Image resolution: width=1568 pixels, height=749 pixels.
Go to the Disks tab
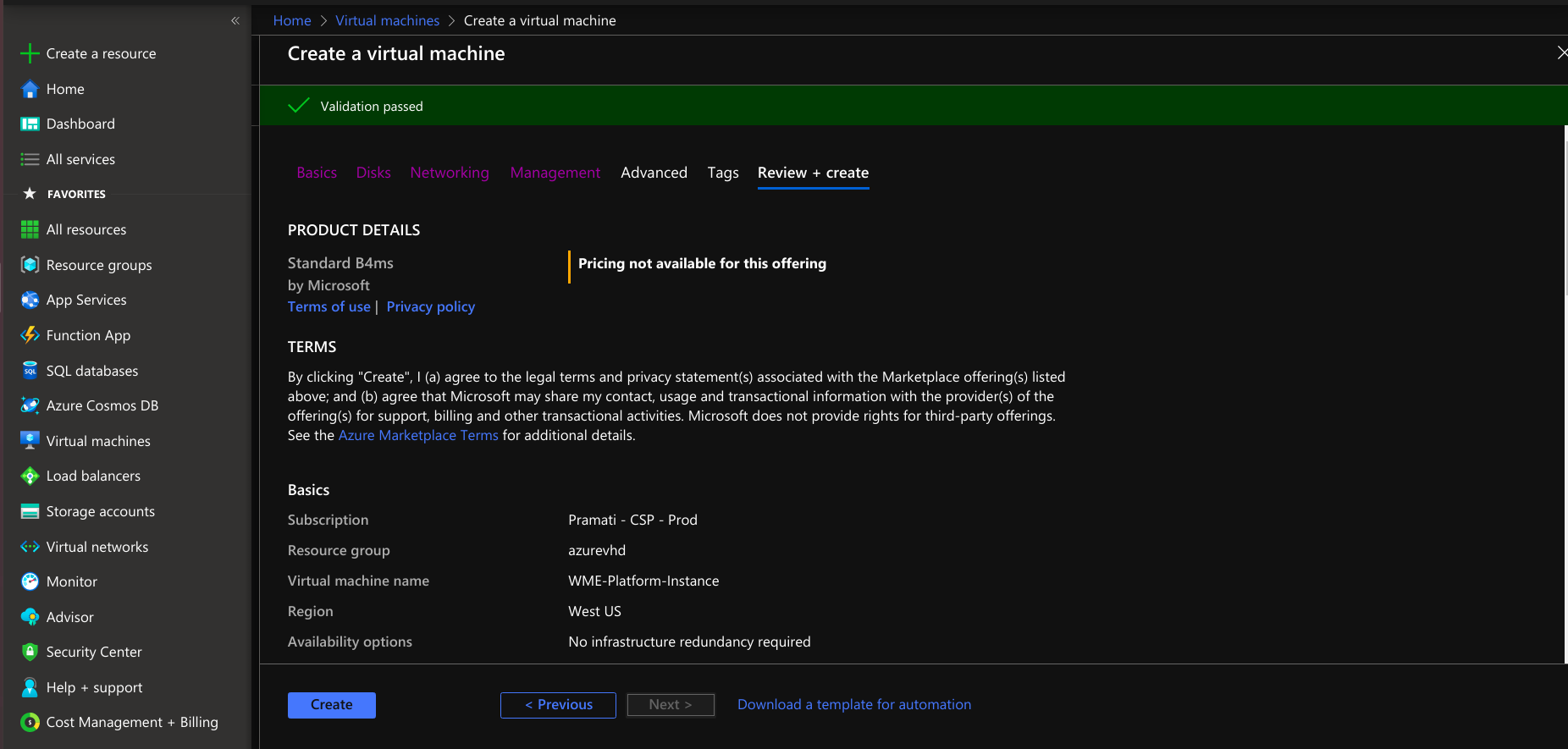click(373, 173)
